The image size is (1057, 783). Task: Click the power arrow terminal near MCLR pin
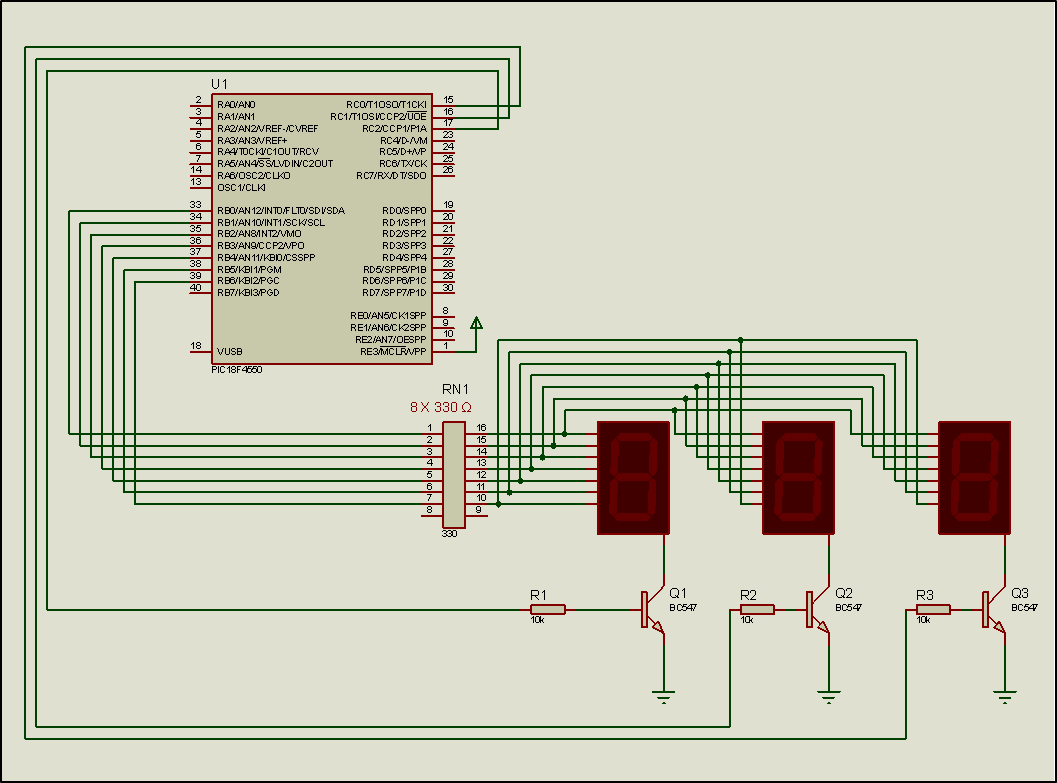477,323
